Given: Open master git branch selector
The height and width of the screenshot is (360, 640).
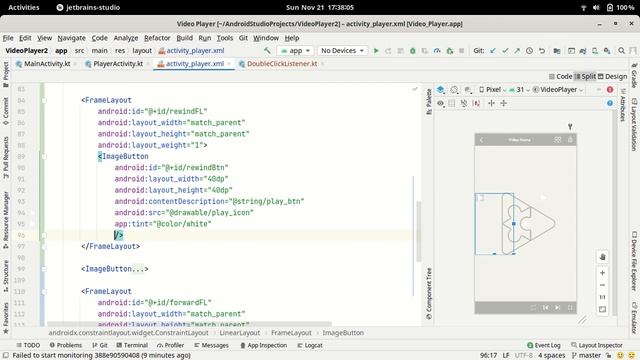Looking at the screenshot, I should click(x=586, y=356).
